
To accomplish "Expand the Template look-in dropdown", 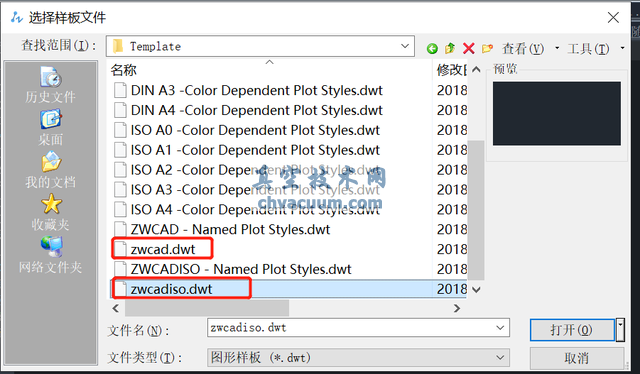I will tap(405, 46).
